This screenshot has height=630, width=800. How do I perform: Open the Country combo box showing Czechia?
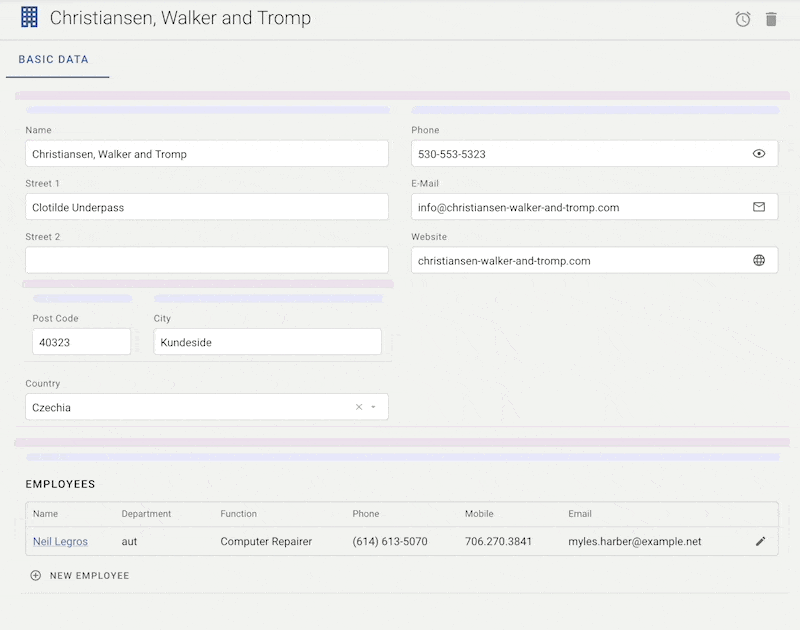(x=190, y=407)
